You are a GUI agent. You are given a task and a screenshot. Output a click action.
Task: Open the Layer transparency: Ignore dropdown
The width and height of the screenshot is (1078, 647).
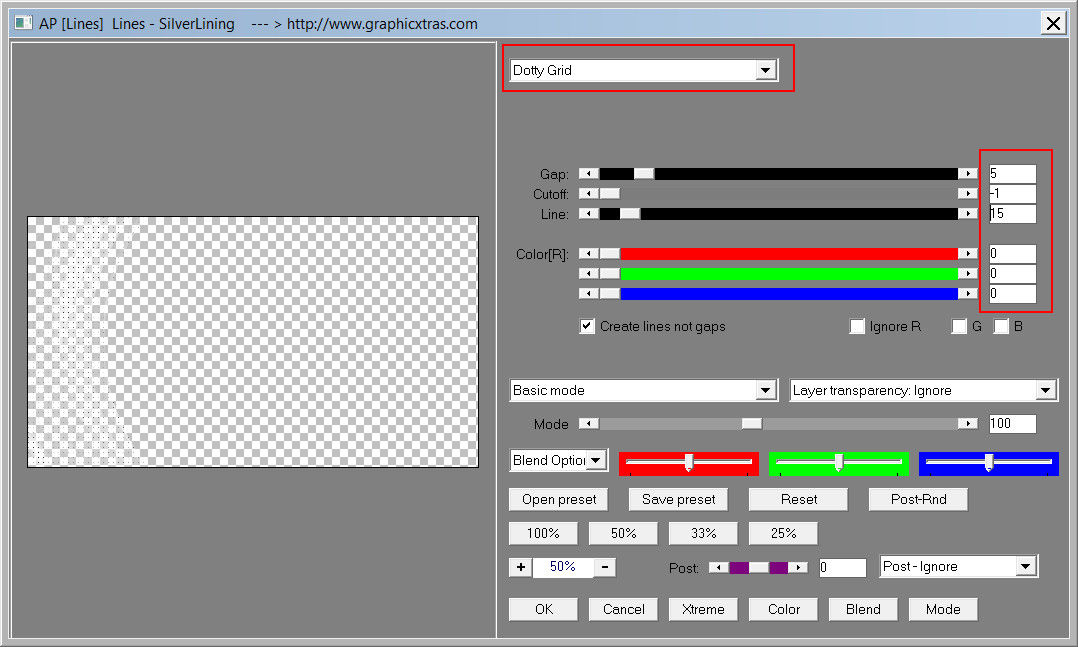[1046, 390]
